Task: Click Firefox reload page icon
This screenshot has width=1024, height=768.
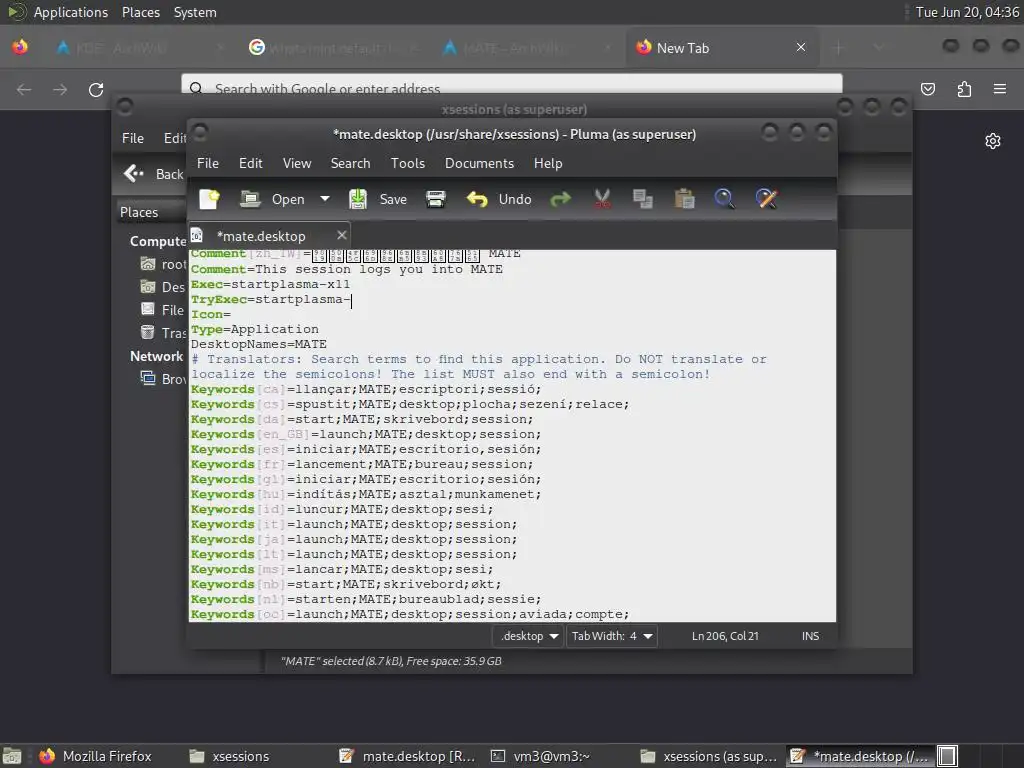Action: pyautogui.click(x=96, y=89)
